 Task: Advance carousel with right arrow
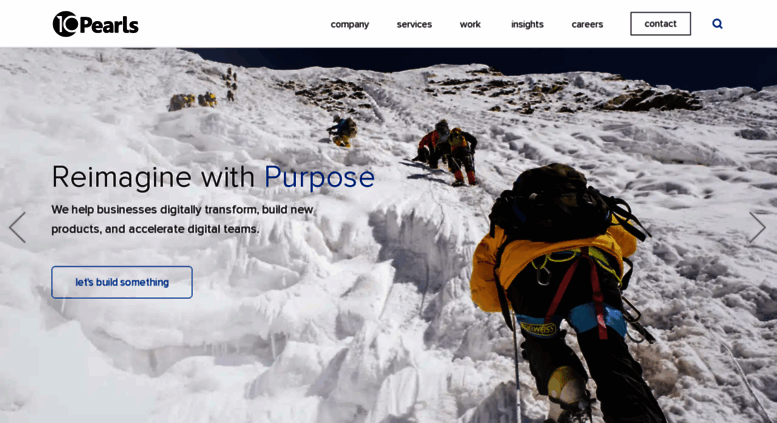point(758,227)
